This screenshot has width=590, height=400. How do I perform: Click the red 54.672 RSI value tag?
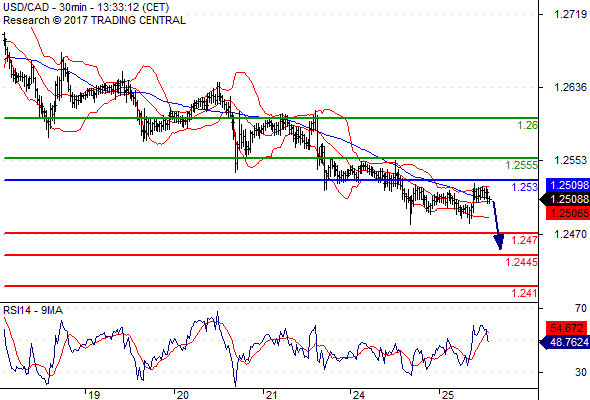pos(568,328)
